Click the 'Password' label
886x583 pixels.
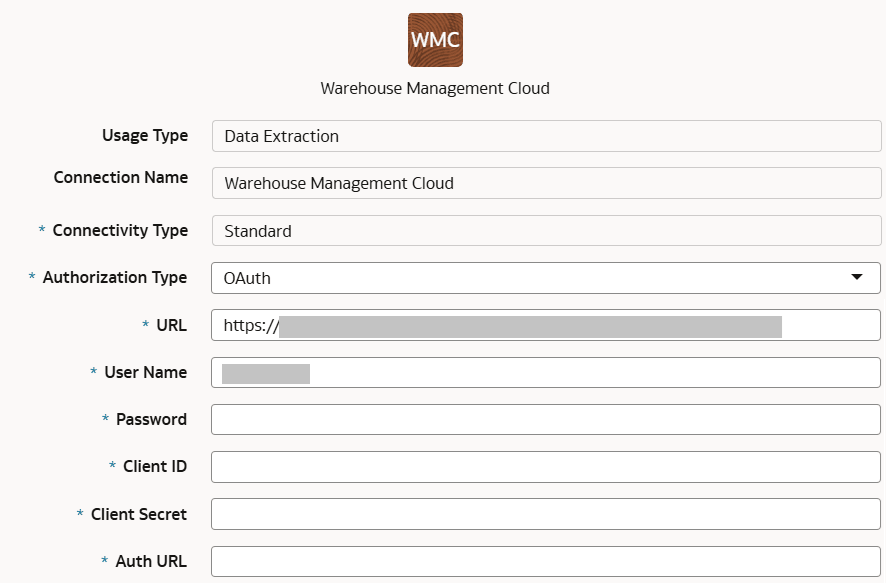click(x=151, y=419)
